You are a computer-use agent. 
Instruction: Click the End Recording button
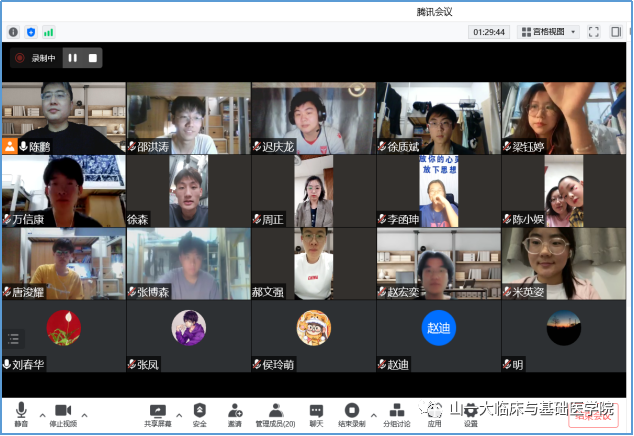[351, 414]
